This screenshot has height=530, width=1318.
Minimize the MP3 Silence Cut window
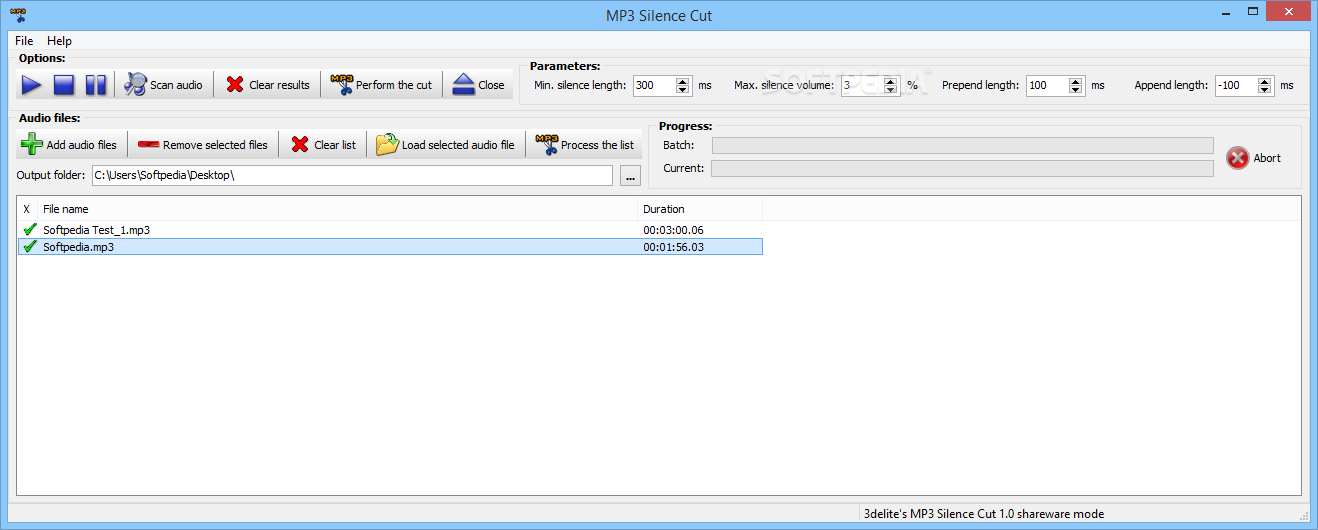pos(1225,12)
